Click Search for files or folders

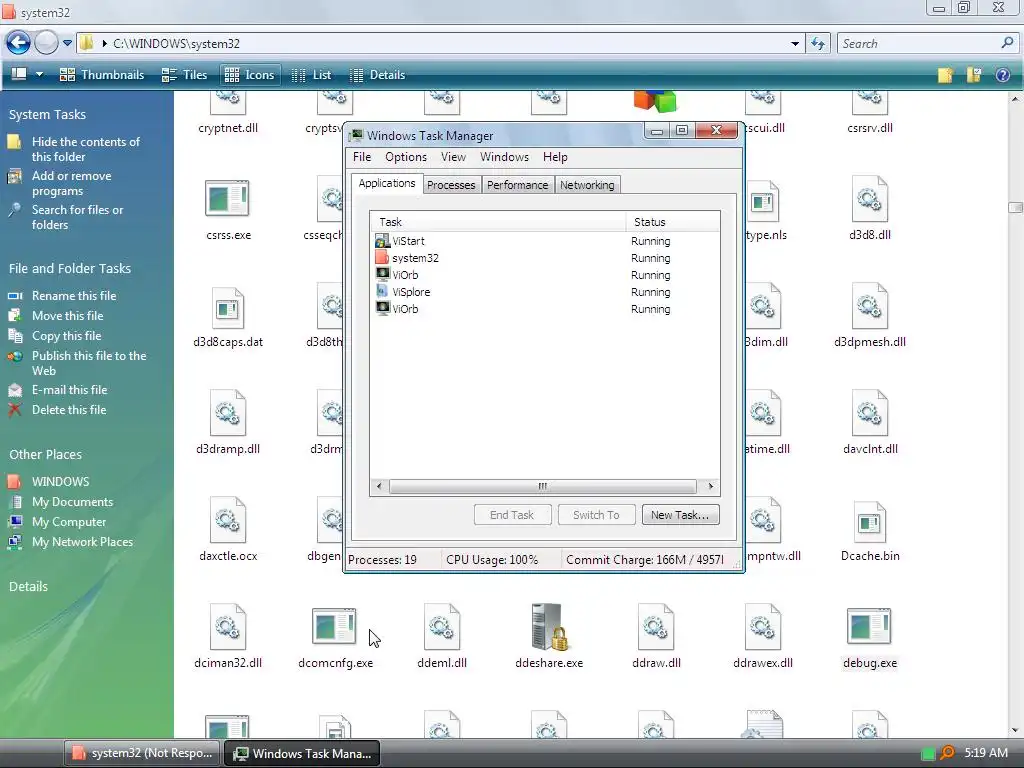pos(77,217)
